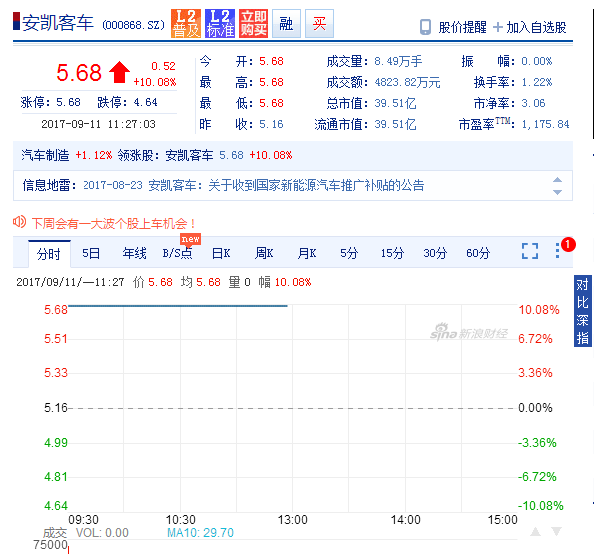Open the three-dot more options menu
This screenshot has height=554, width=594.
tap(557, 251)
